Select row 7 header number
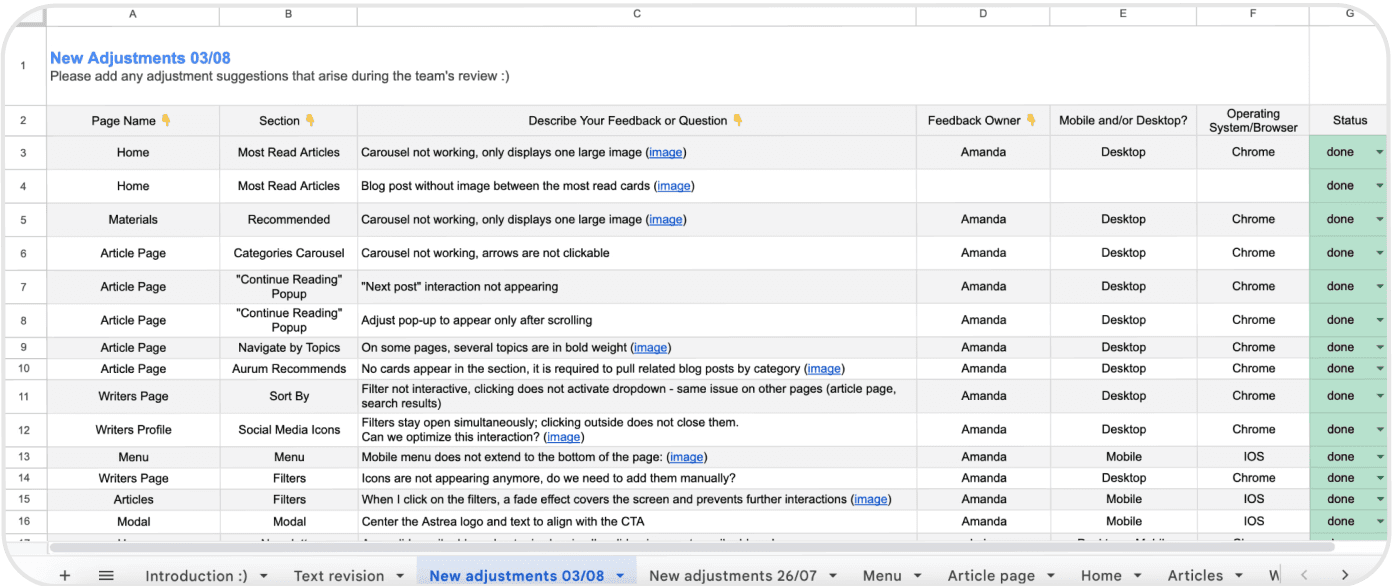The image size is (1392, 586). 23,287
